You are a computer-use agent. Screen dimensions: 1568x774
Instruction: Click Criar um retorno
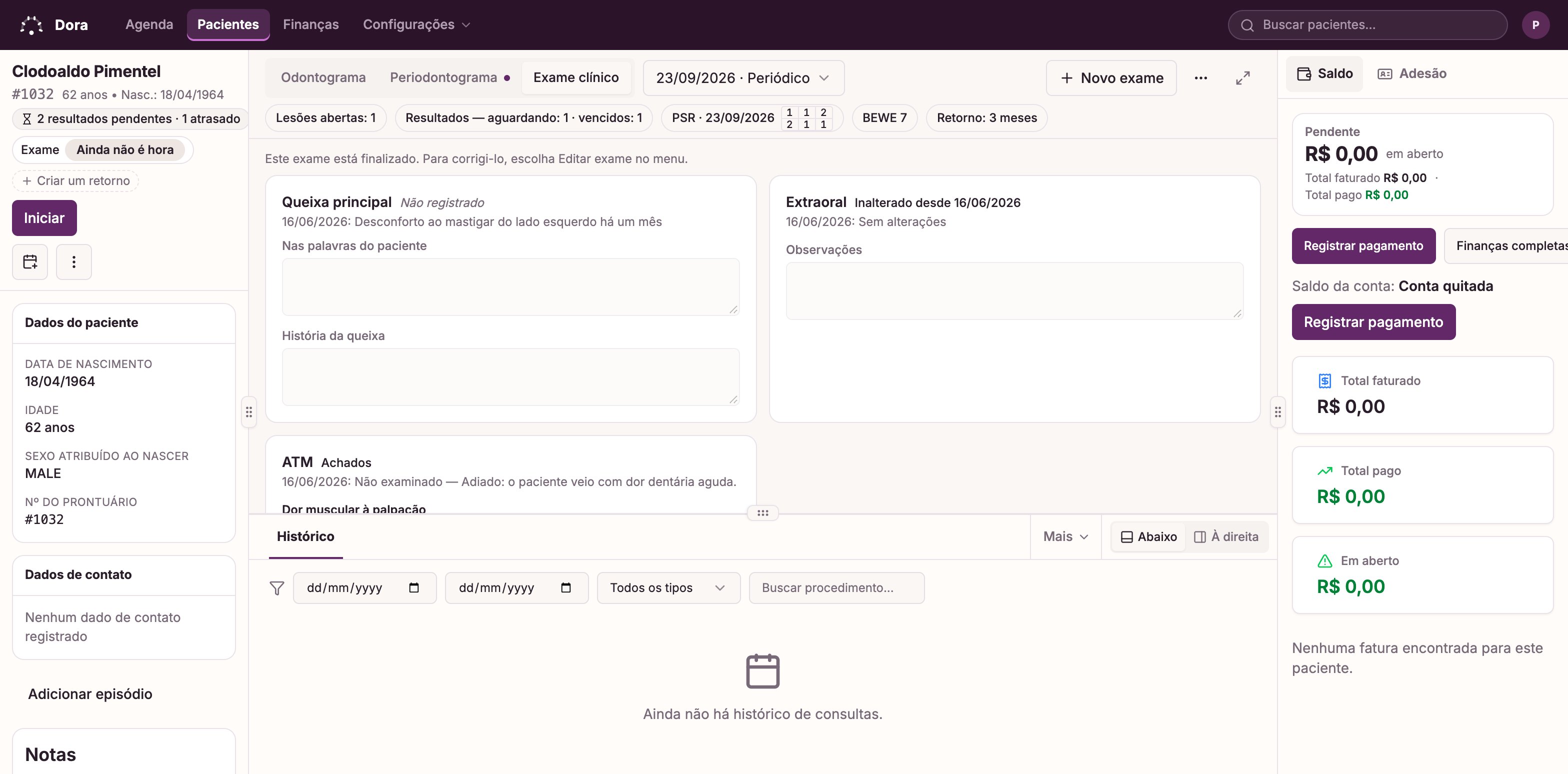[75, 180]
